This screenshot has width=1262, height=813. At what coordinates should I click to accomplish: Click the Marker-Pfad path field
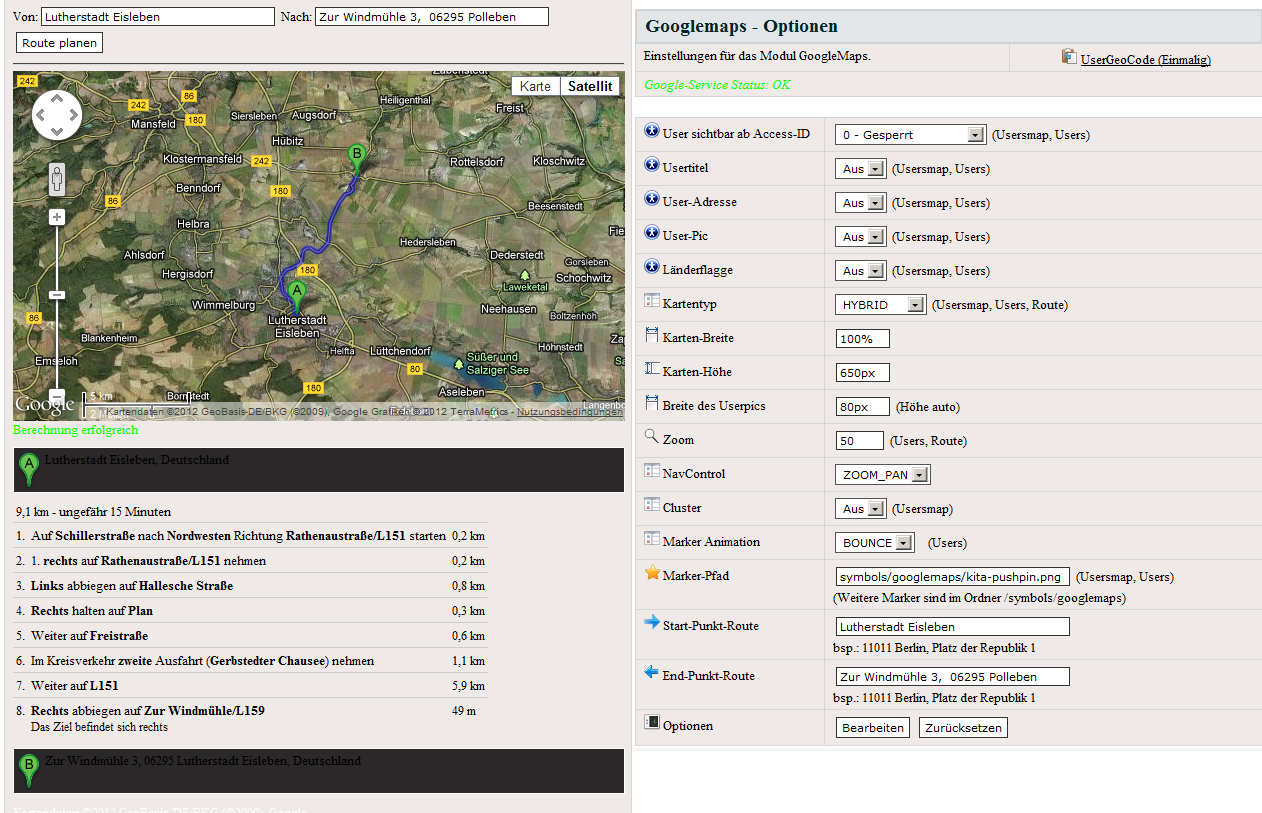pyautogui.click(x=953, y=577)
